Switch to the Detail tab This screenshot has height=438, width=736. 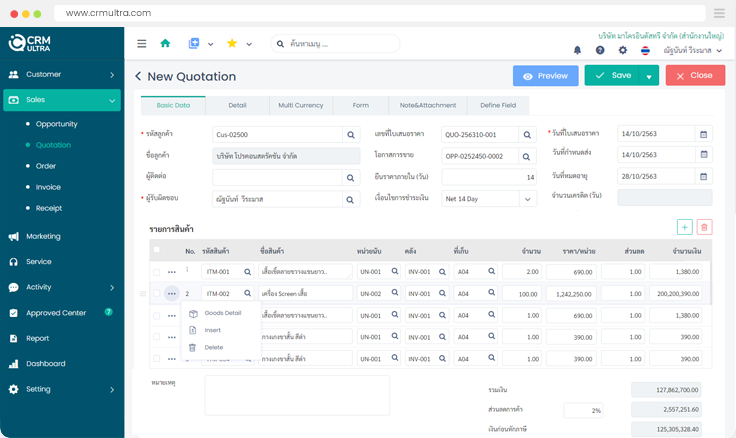pyautogui.click(x=238, y=106)
